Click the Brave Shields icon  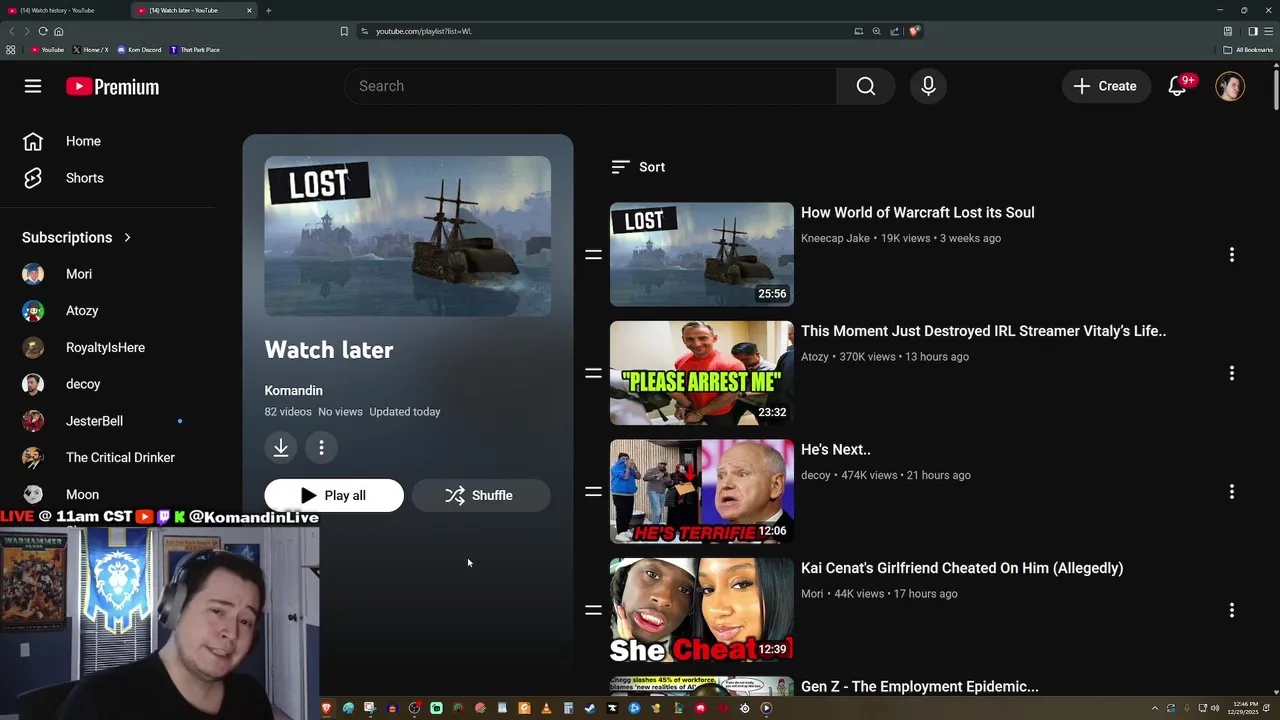(914, 31)
